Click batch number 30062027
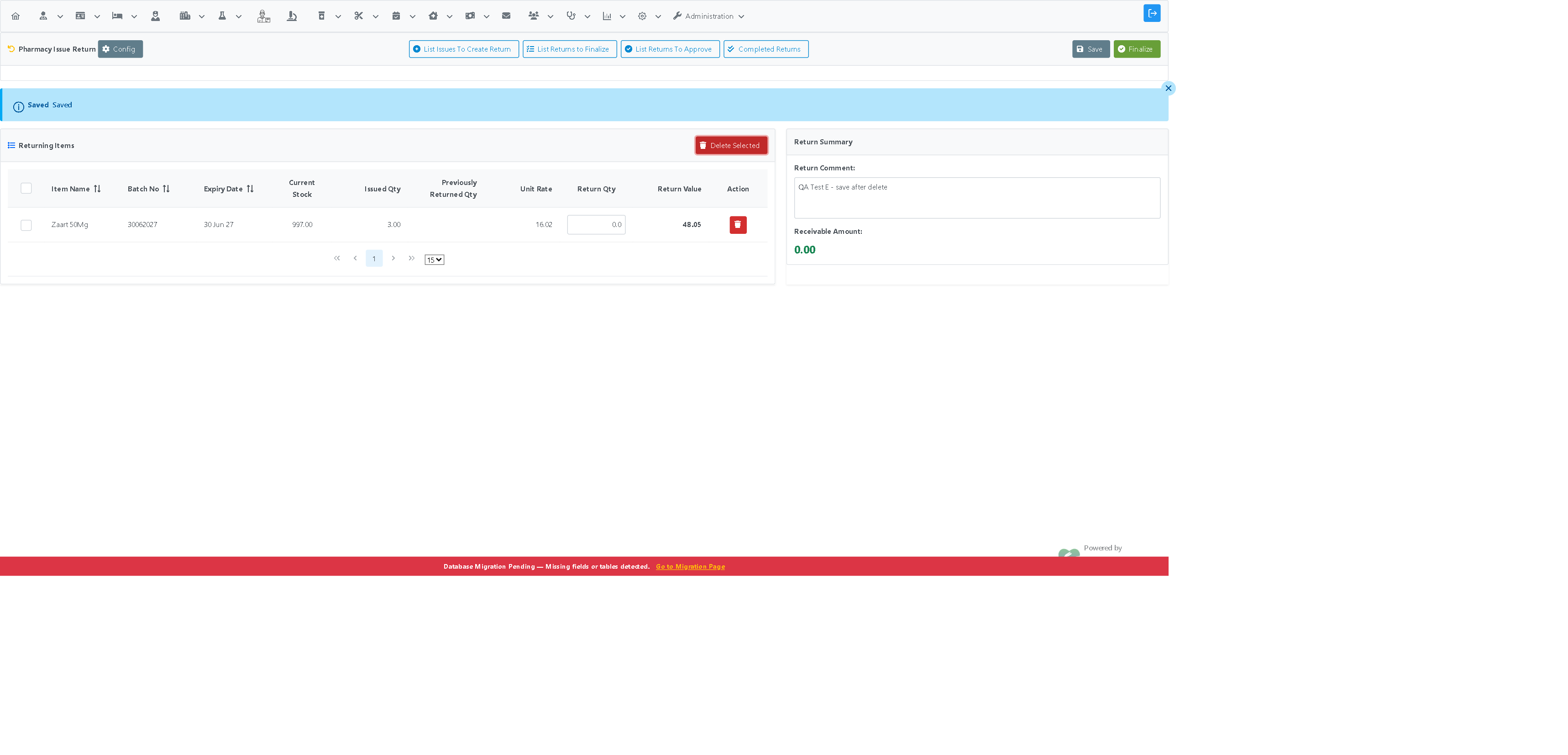The height and width of the screenshot is (755, 1568). pos(142,225)
